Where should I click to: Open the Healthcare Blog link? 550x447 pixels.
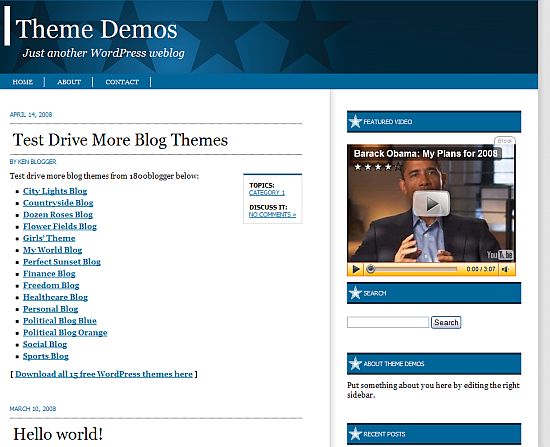55,297
